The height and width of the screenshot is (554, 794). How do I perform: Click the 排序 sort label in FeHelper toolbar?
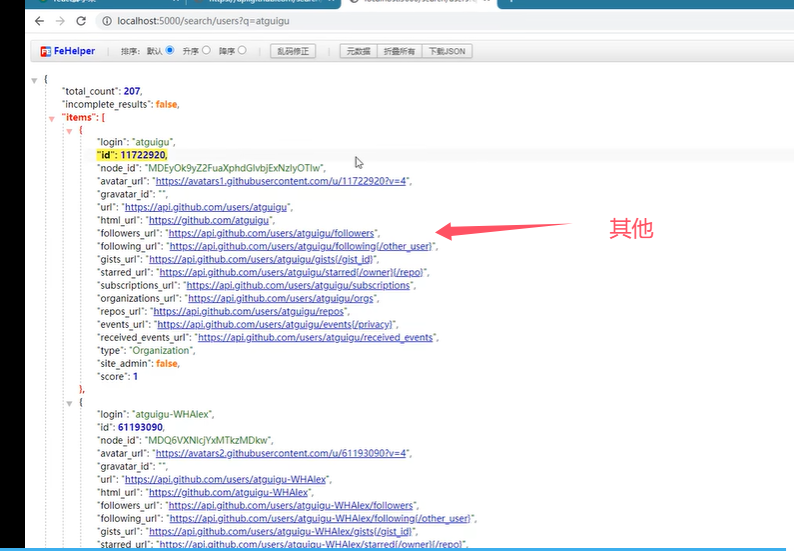coord(130,51)
